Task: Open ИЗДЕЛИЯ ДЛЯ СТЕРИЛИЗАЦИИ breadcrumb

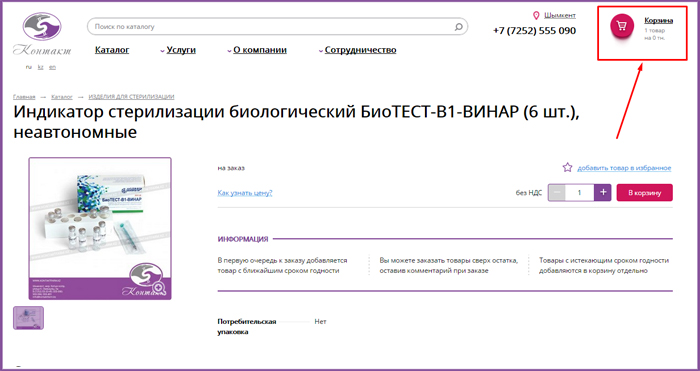Action: [131, 97]
